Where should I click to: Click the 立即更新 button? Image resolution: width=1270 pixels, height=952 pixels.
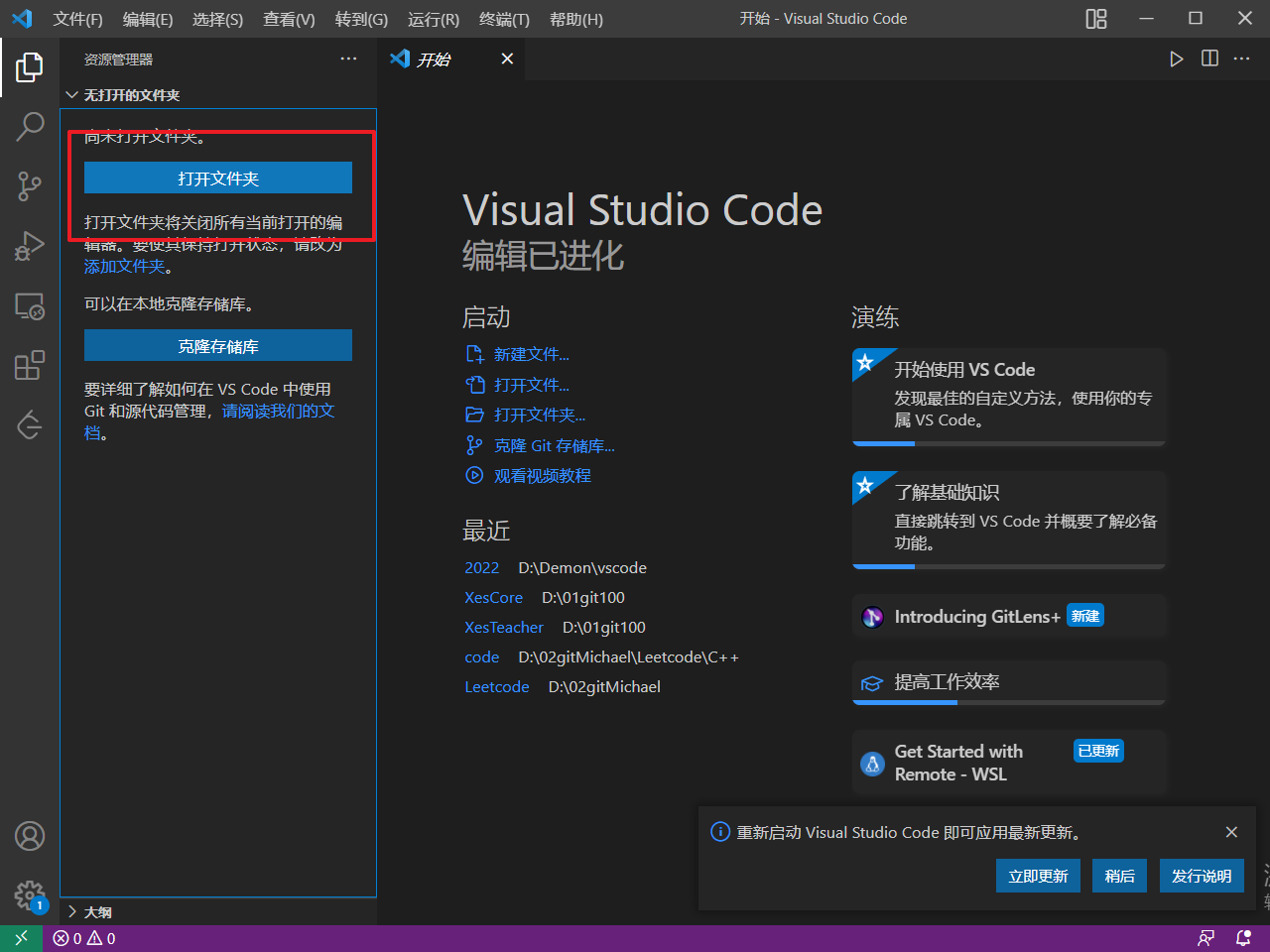pyautogui.click(x=1039, y=876)
